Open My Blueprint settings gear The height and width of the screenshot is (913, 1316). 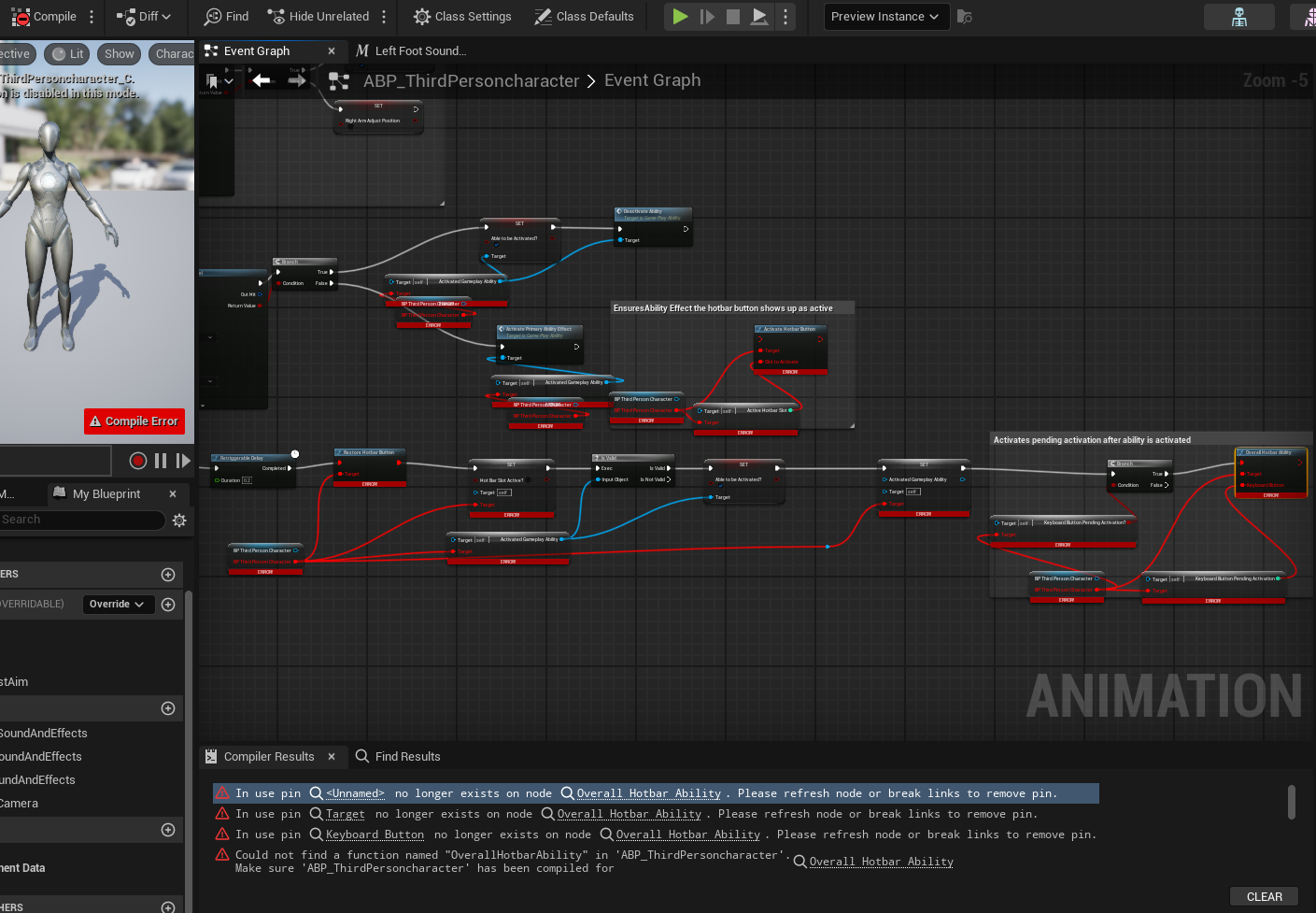point(179,521)
